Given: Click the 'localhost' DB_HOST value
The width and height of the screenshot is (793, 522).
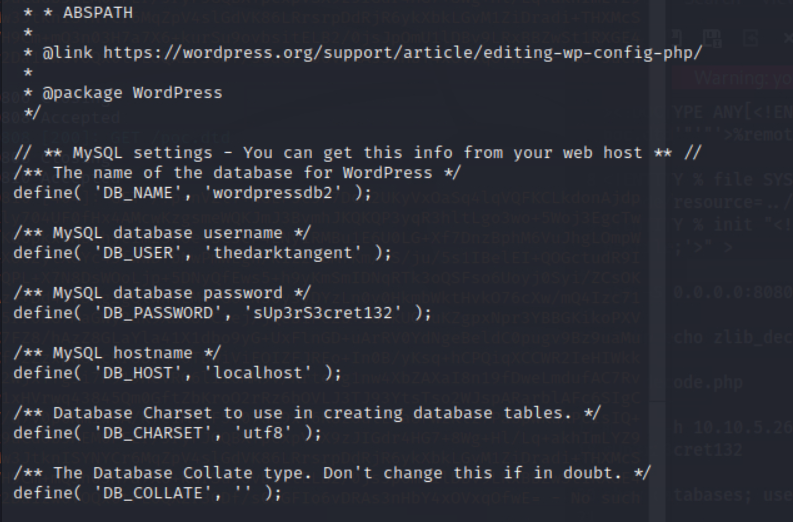Looking at the screenshot, I should pyautogui.click(x=258, y=373).
